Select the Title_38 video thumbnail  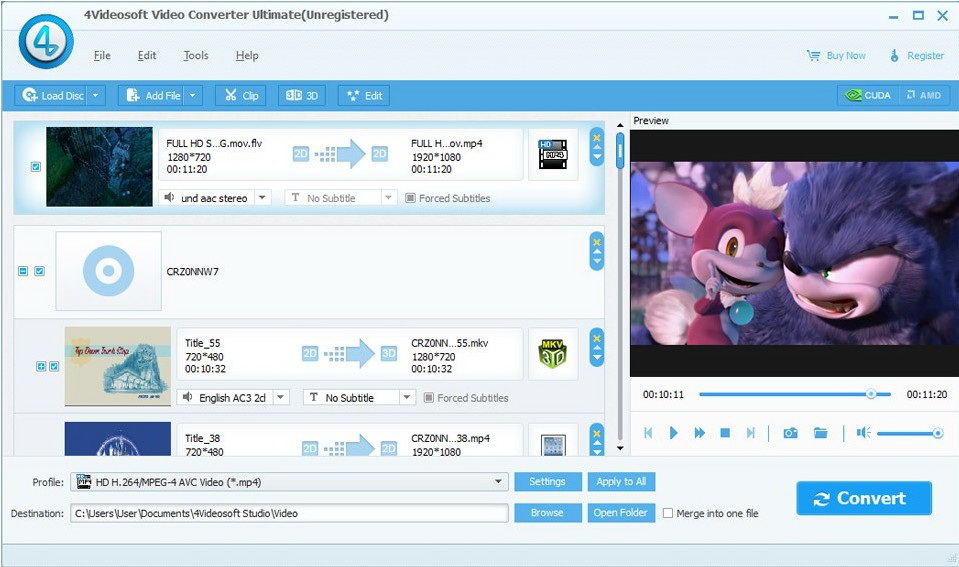tap(117, 439)
